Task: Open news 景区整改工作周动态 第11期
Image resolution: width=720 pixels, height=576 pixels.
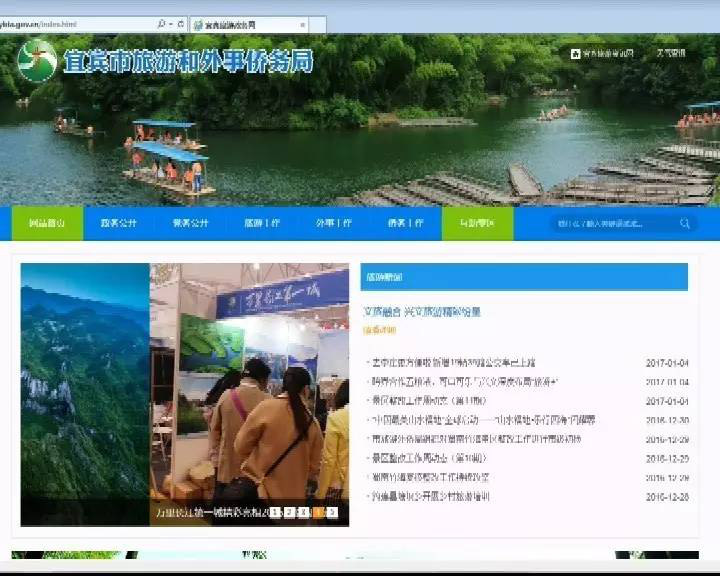Action: click(429, 401)
